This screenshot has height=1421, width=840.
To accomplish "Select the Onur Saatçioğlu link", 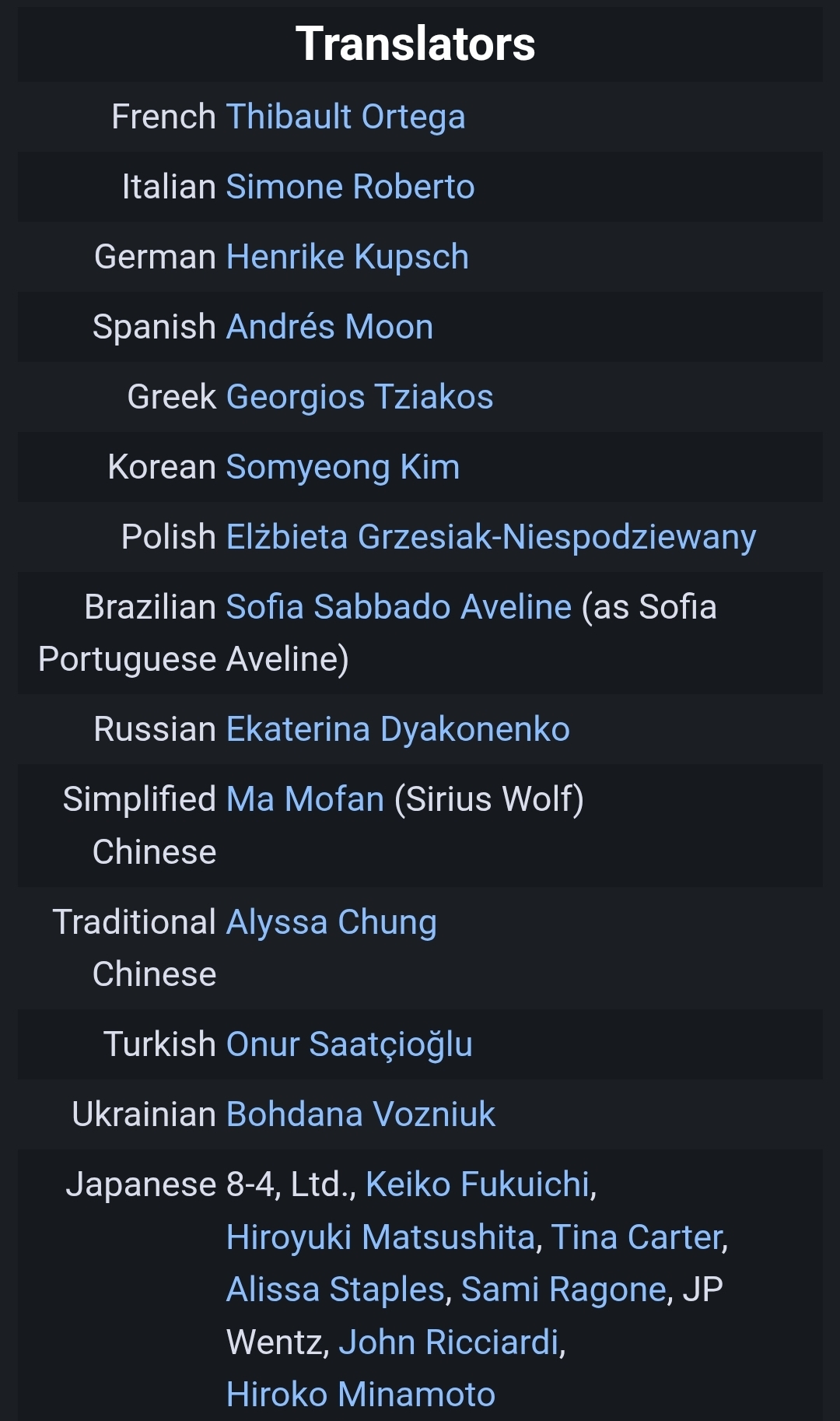I will point(349,1044).
